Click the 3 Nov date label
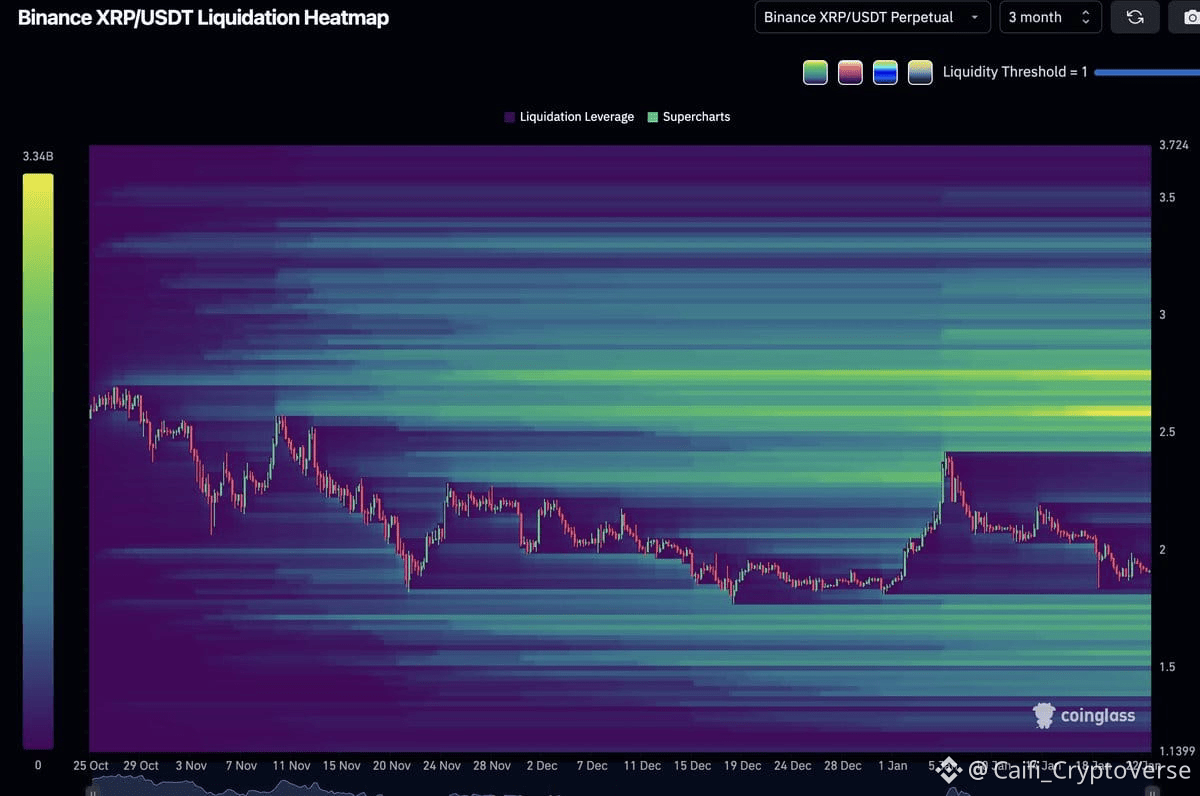1200x796 pixels. (x=191, y=765)
